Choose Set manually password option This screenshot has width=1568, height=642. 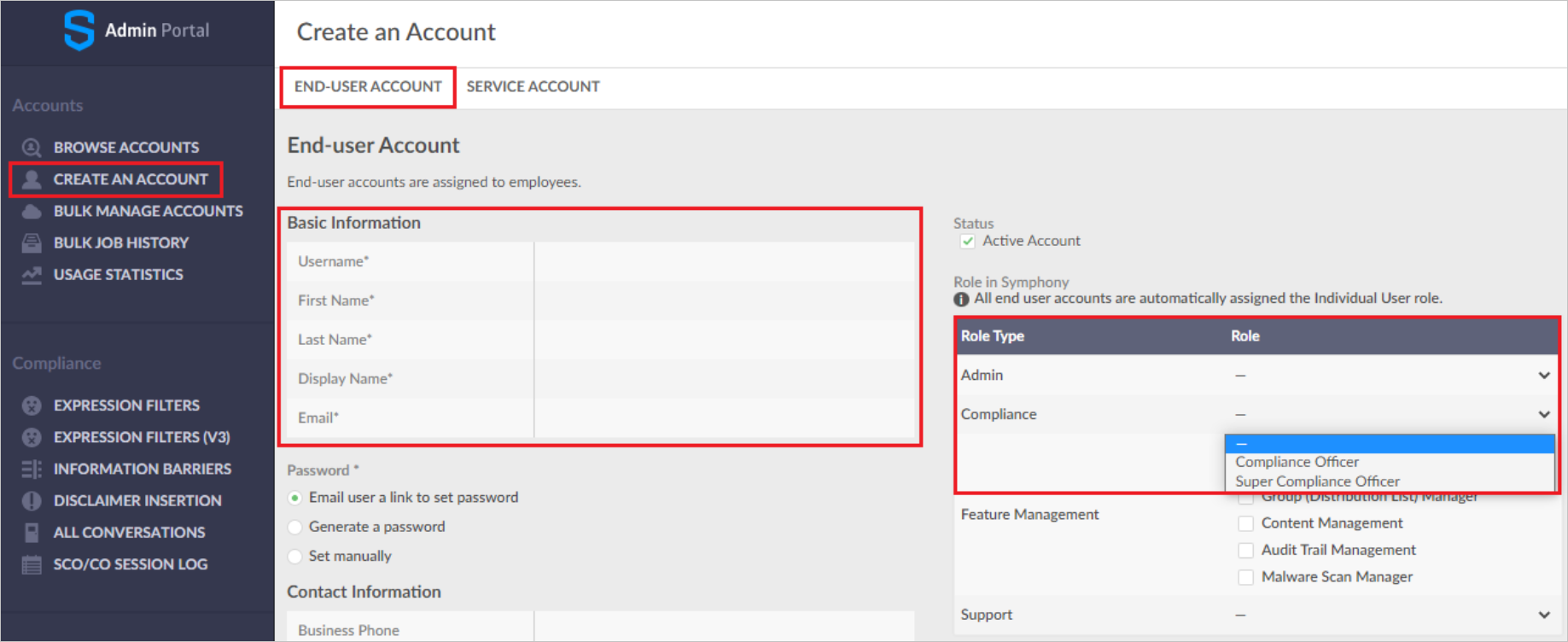pyautogui.click(x=295, y=556)
